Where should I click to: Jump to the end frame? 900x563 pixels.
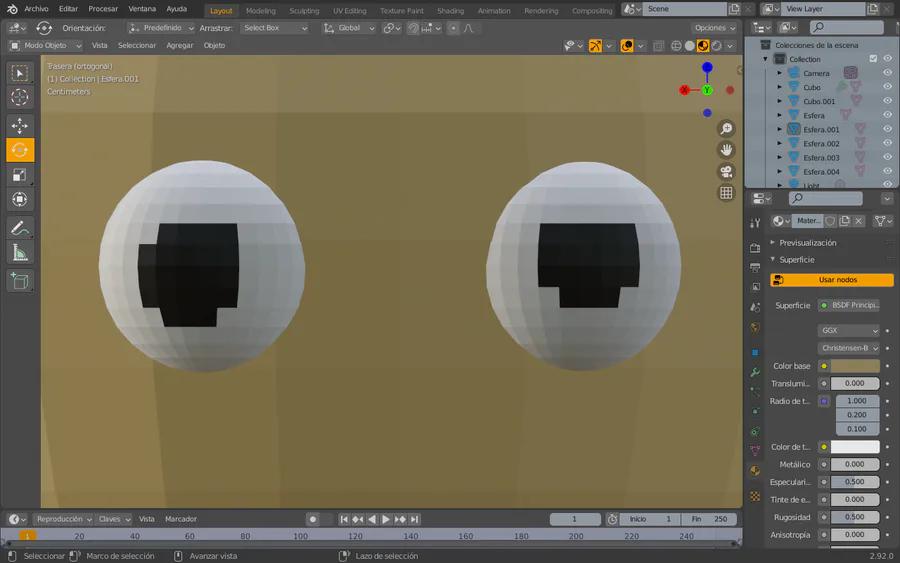pos(414,519)
